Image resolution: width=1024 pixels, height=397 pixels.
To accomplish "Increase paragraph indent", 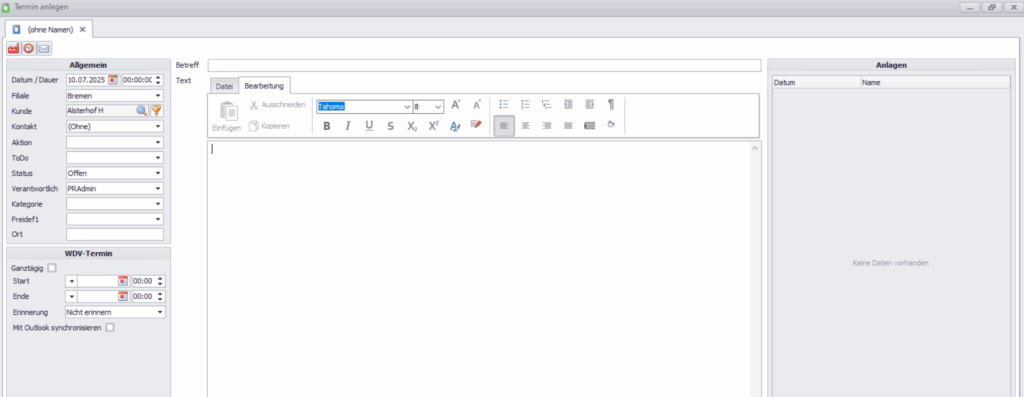I will point(590,104).
